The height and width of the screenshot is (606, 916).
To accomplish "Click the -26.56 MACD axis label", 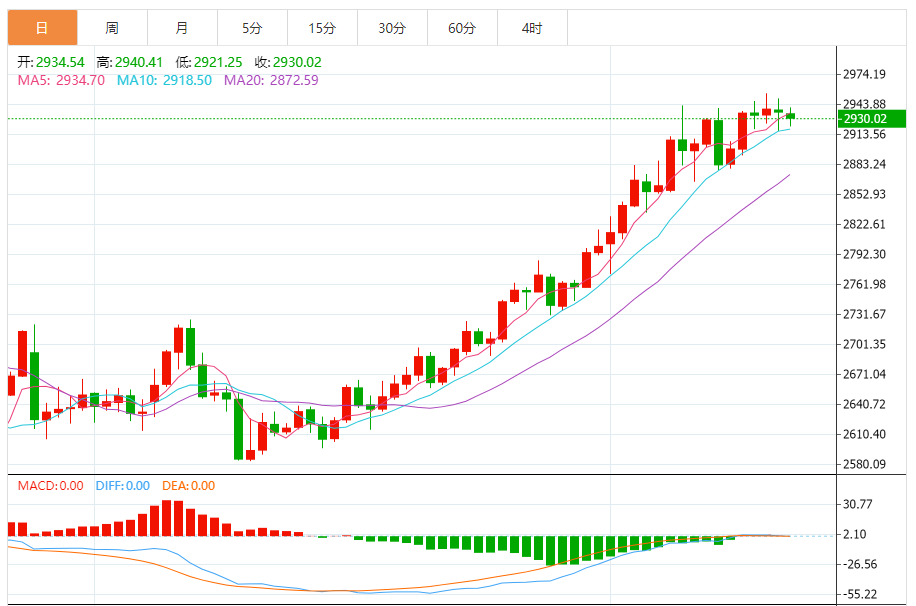I will click(x=860, y=564).
